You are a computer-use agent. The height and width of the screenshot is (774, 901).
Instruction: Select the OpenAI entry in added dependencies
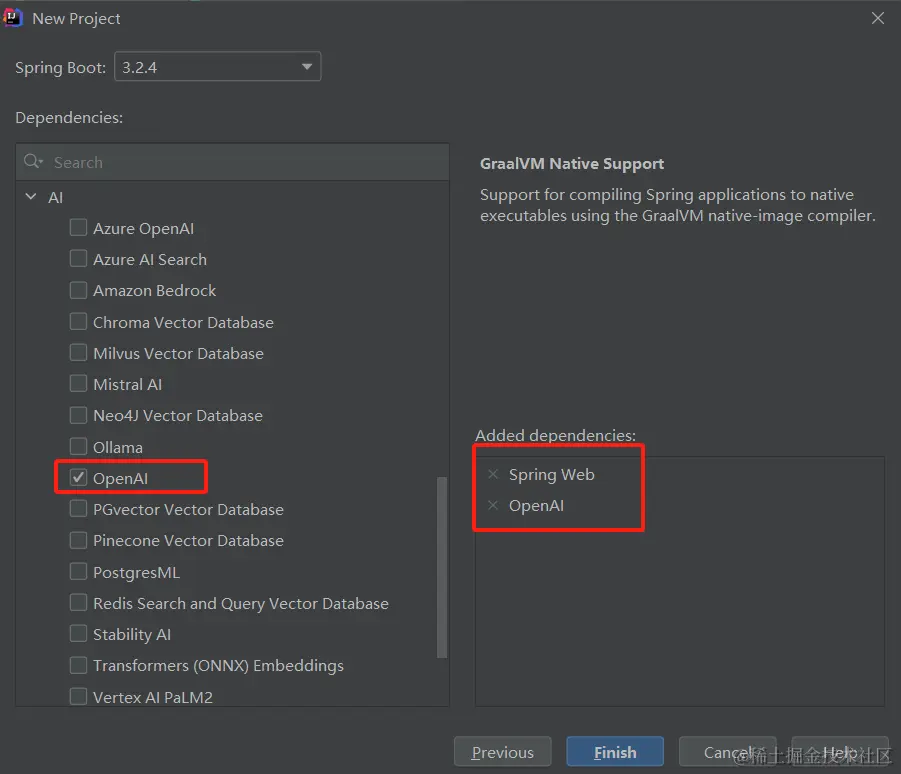coord(536,506)
